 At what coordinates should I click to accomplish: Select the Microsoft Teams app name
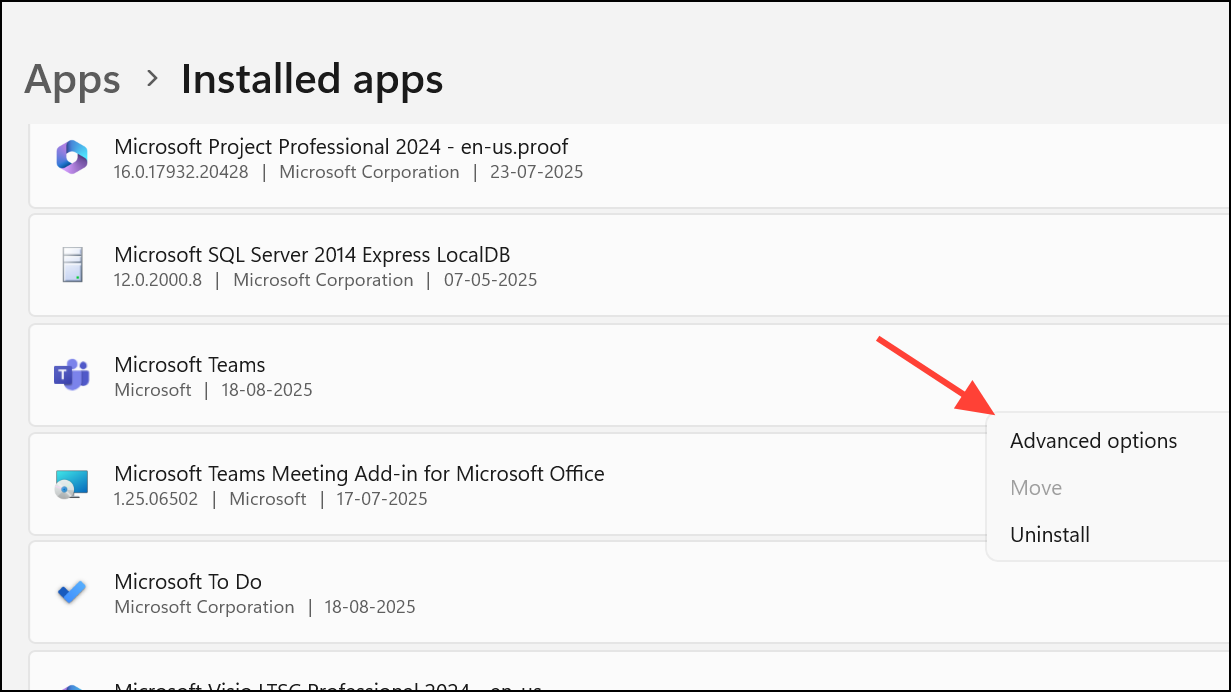pos(190,365)
